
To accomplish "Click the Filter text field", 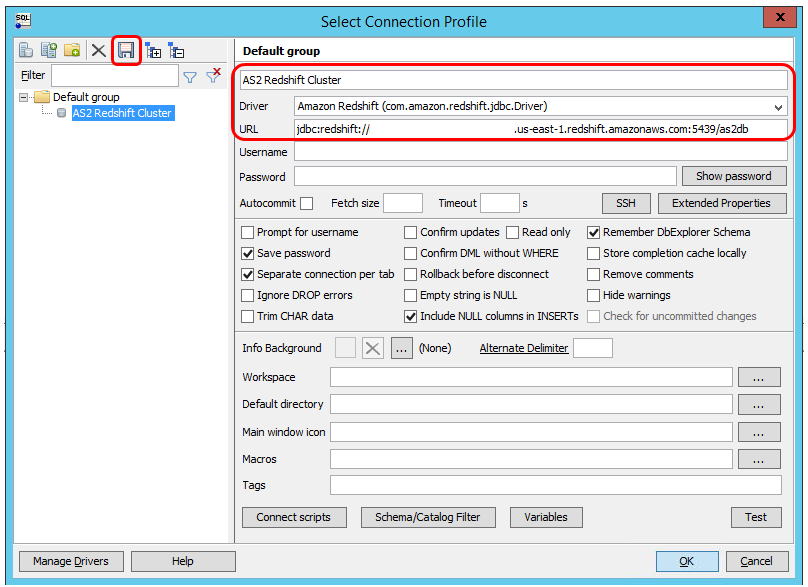I will click(115, 76).
